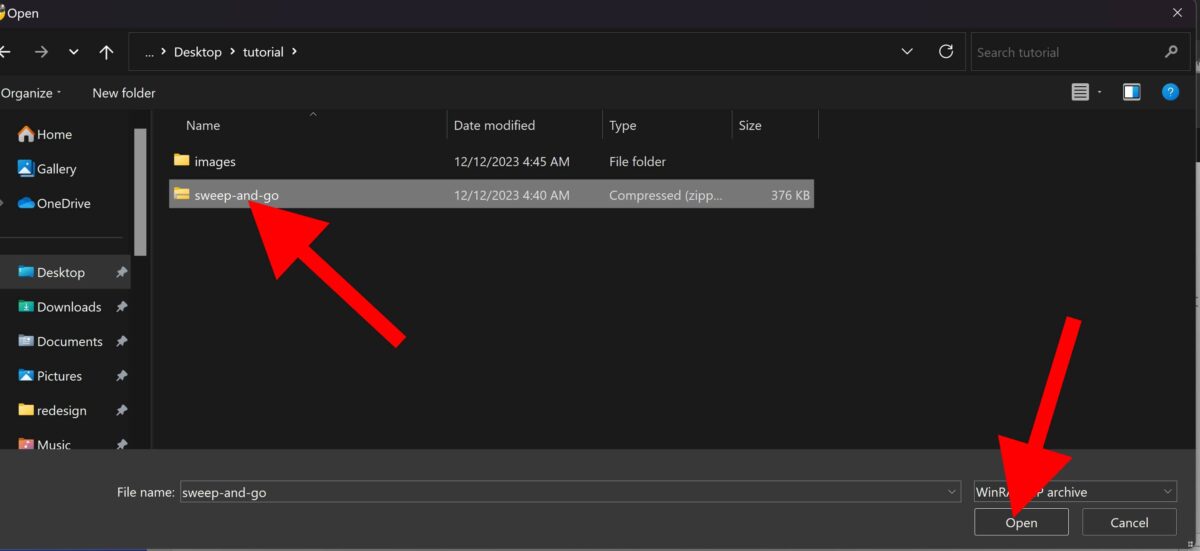The width and height of the screenshot is (1200, 551).
Task: Unpin Desktop from quick access
Action: point(121,272)
